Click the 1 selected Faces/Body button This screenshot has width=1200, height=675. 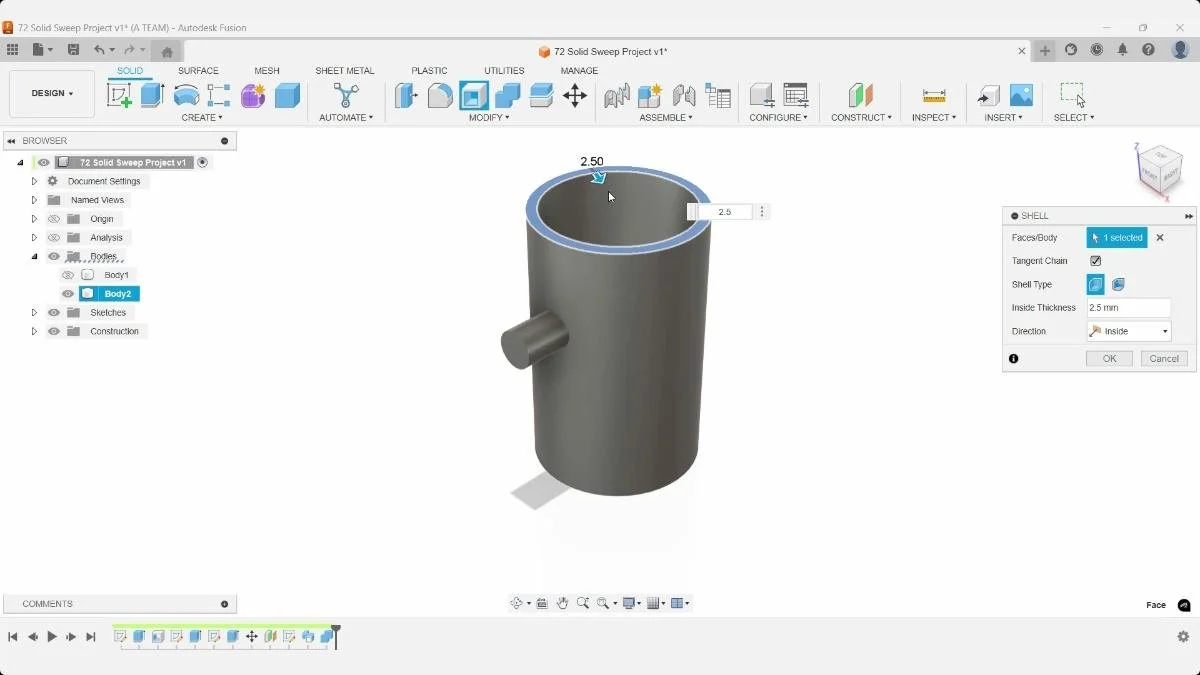1117,238
